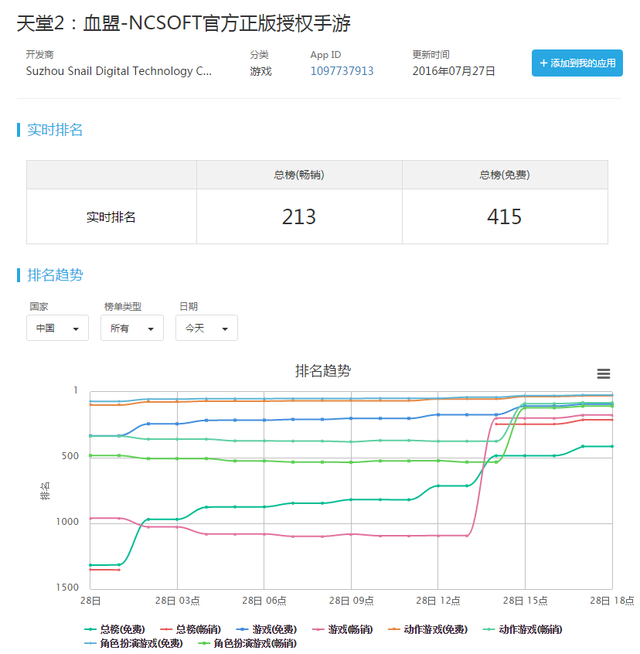
Task: Select the rank value 415
Action: [504, 216]
